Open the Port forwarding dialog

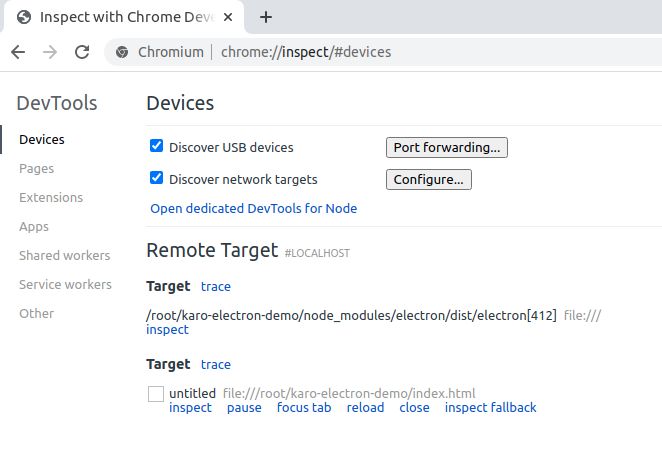(447, 147)
